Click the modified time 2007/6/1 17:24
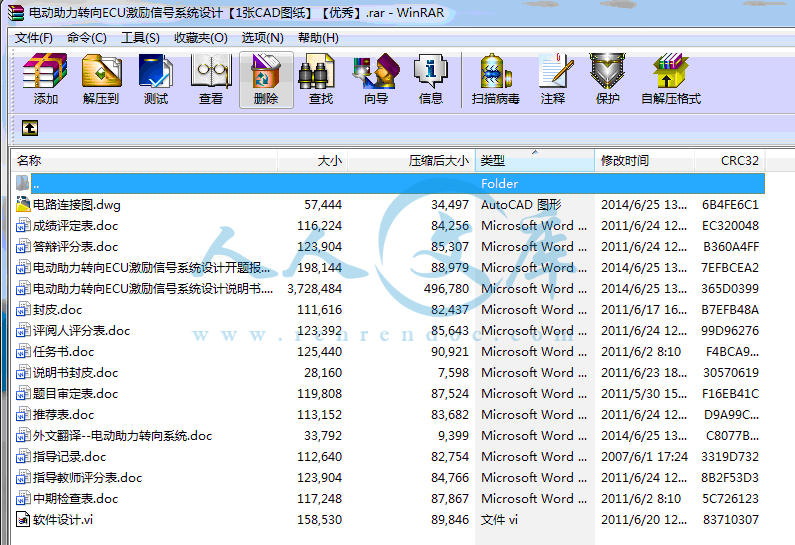The width and height of the screenshot is (795, 545). [644, 457]
